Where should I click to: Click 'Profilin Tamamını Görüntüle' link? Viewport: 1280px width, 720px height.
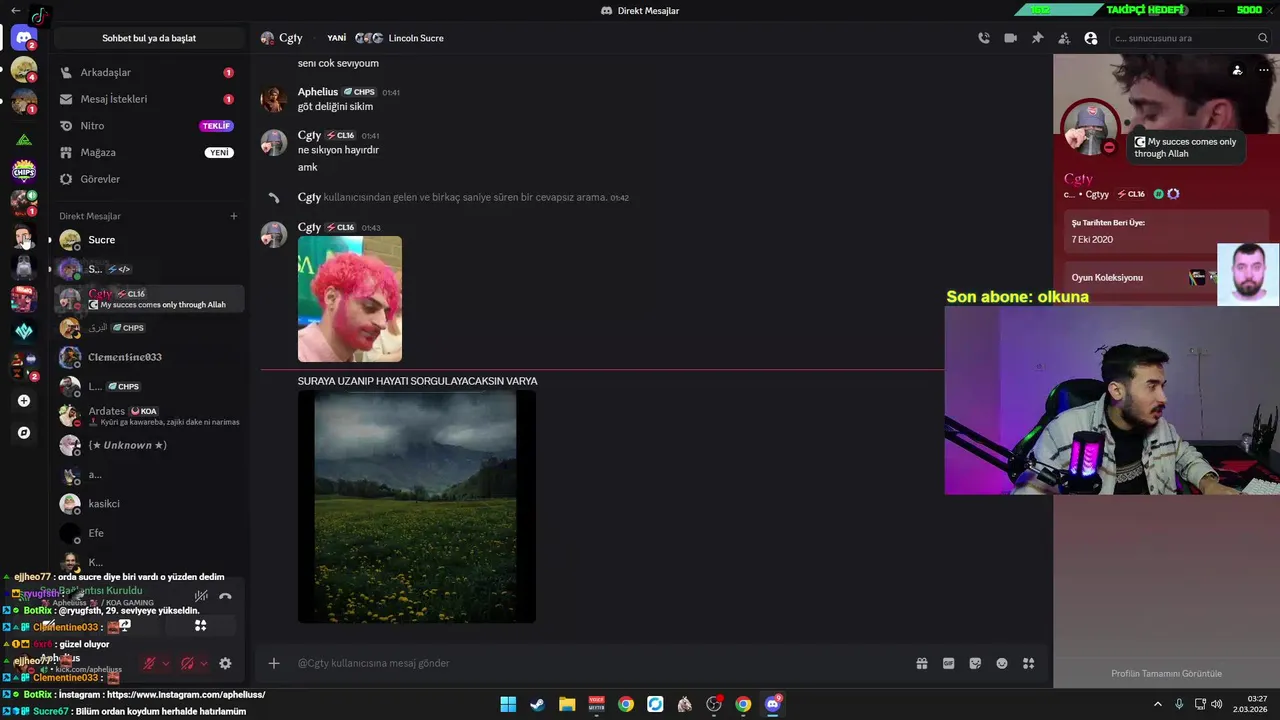click(x=1166, y=673)
